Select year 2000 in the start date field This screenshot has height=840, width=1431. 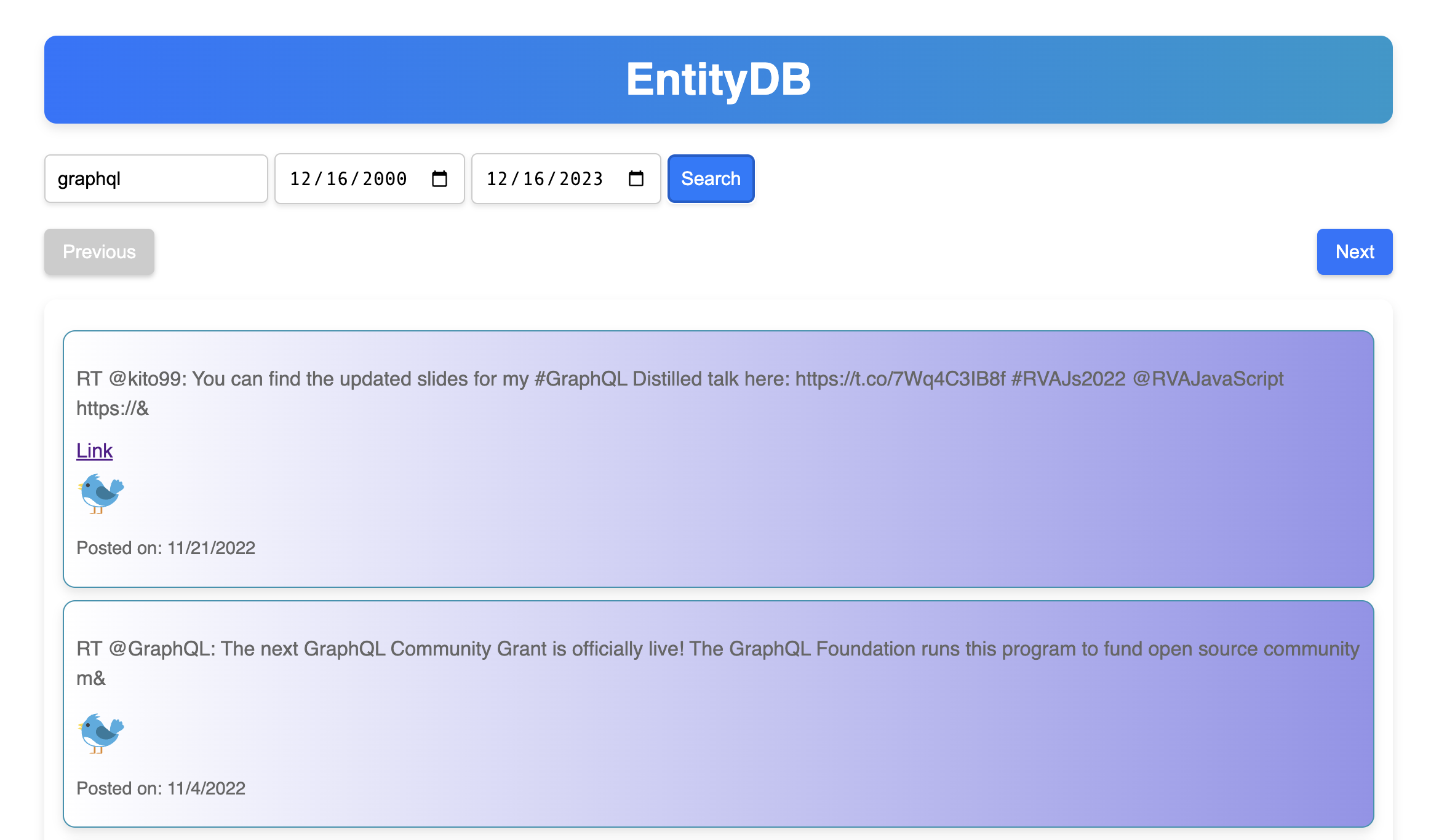point(385,179)
